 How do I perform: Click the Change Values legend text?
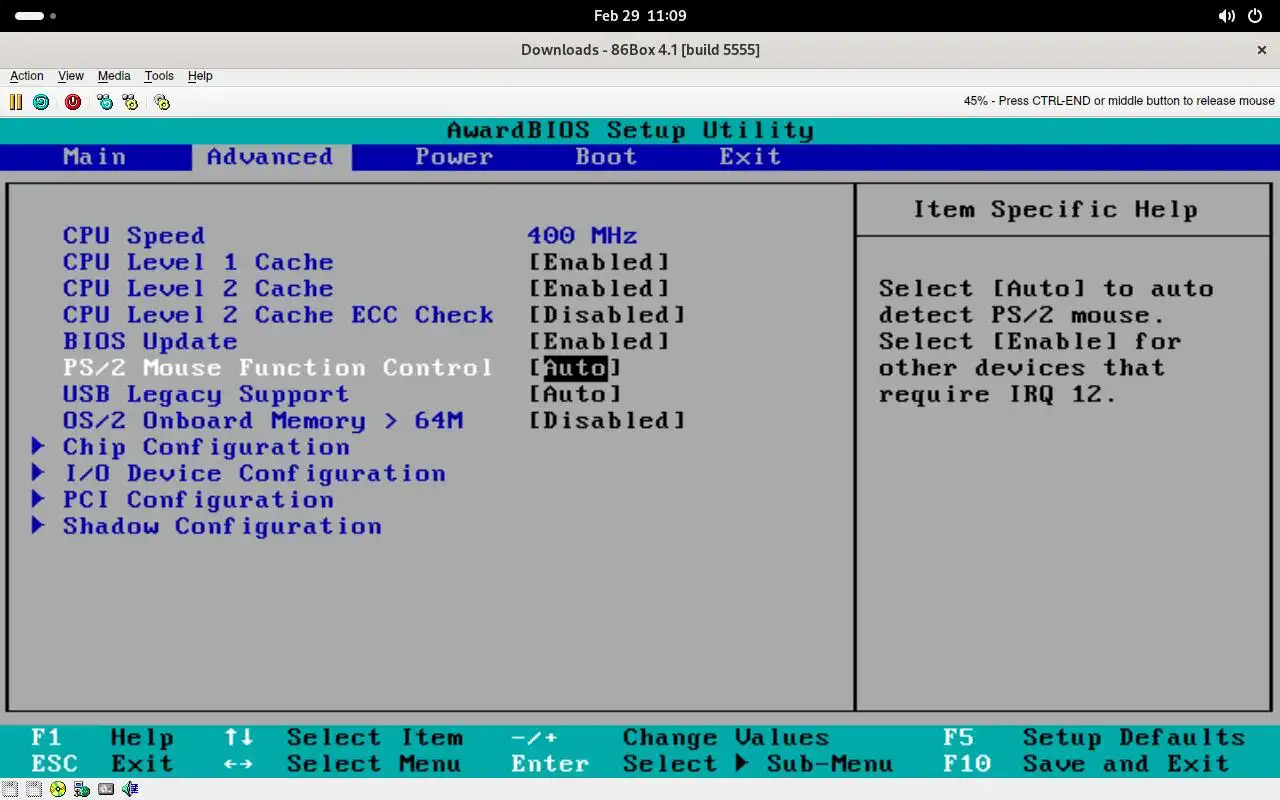(x=726, y=738)
